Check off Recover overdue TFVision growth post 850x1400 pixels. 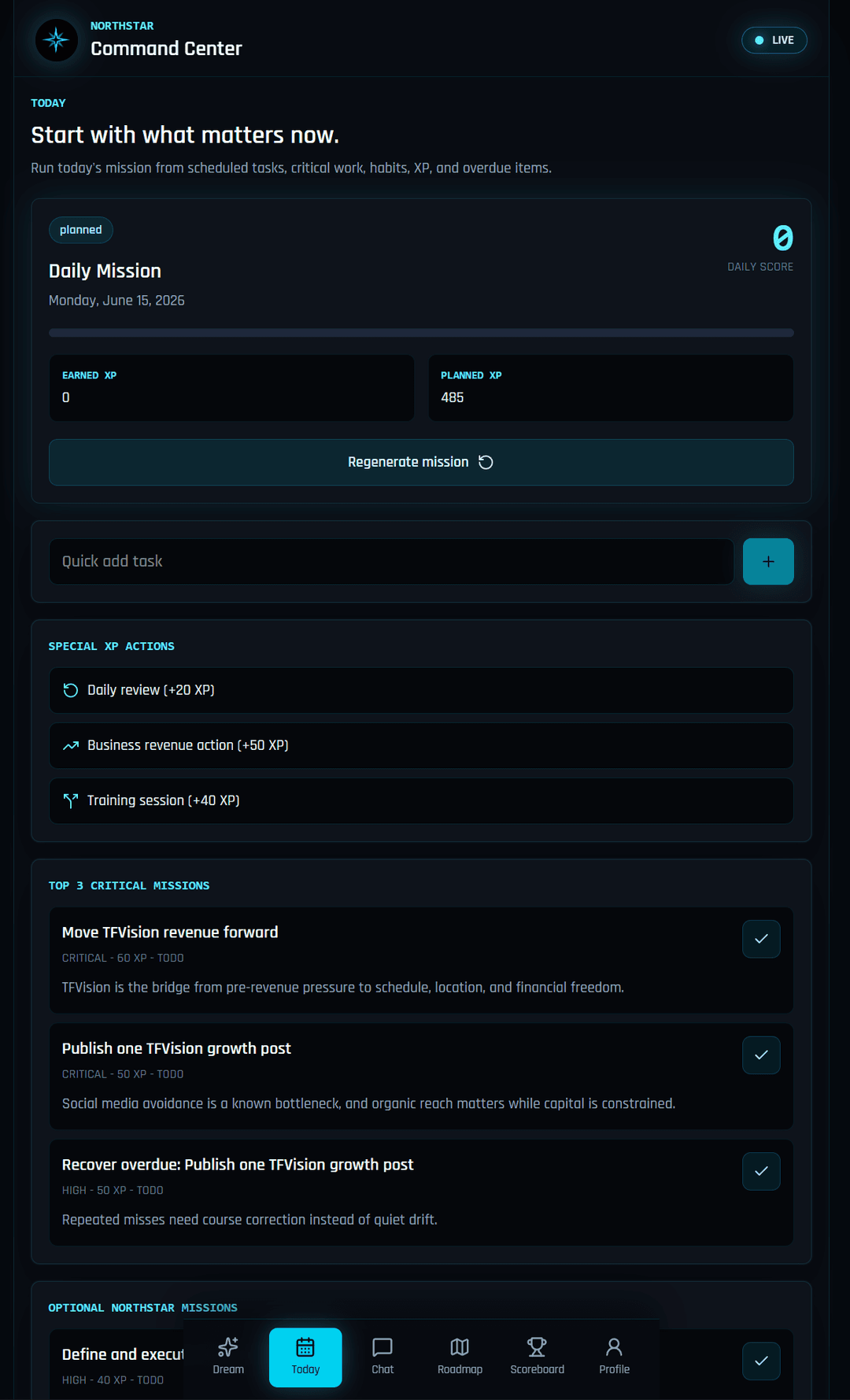[761, 1171]
